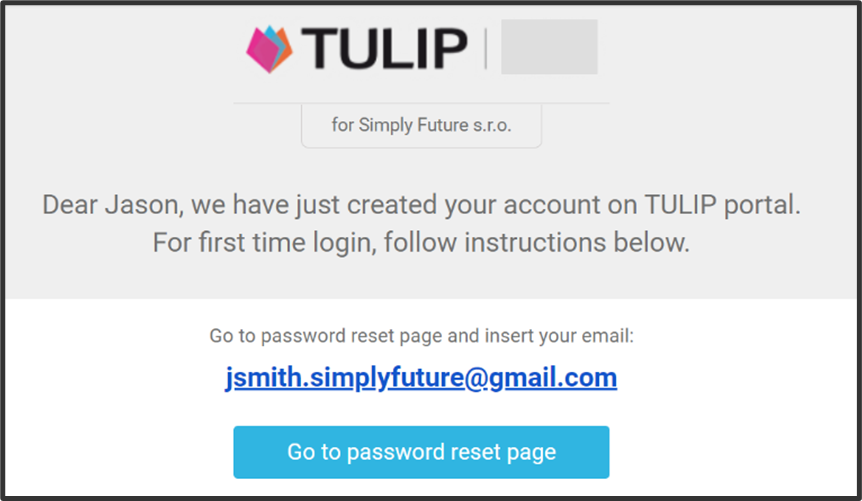Select the "for Simply Future s.r.o." label

click(421, 126)
